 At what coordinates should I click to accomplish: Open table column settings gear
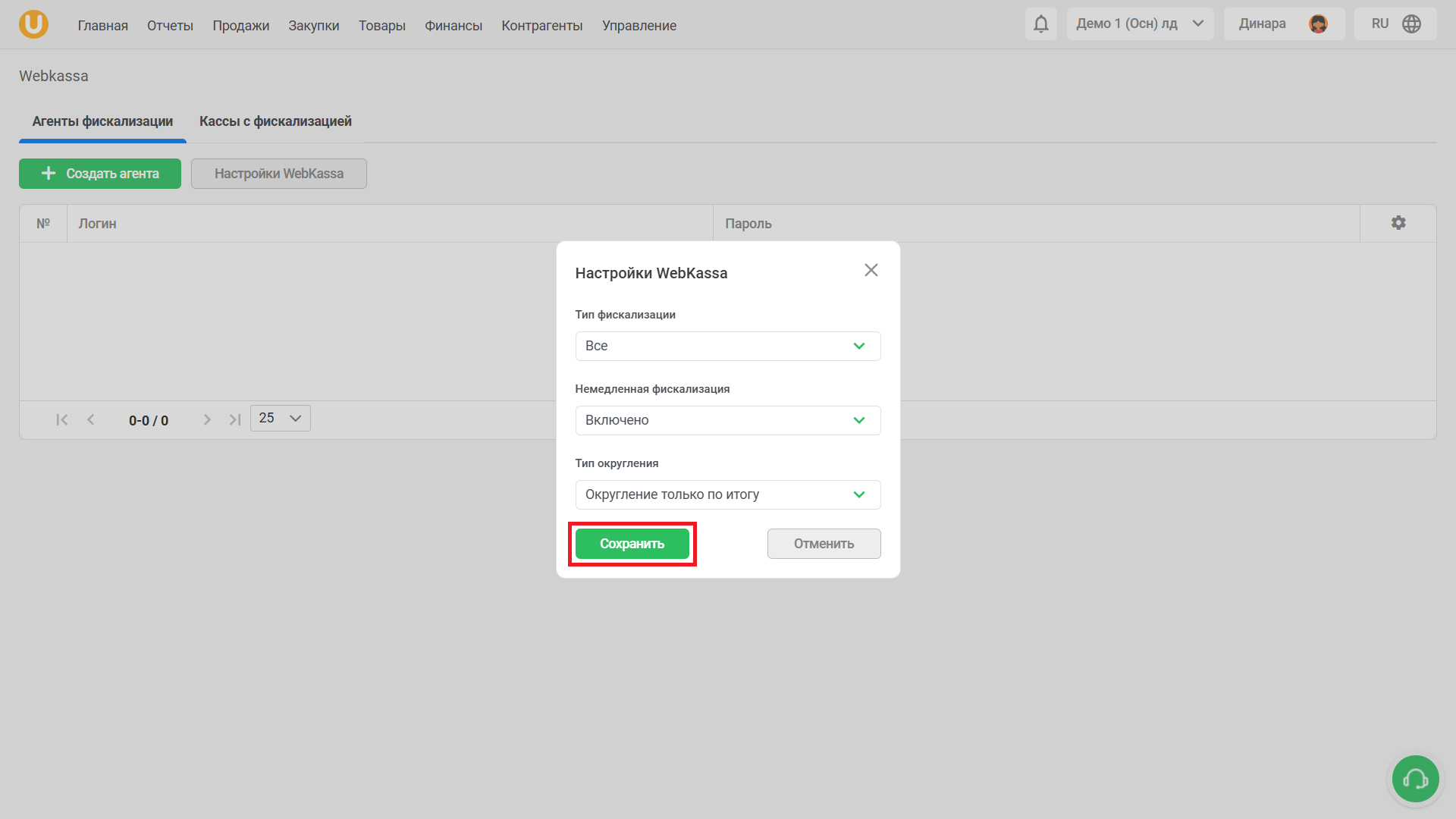tap(1398, 223)
